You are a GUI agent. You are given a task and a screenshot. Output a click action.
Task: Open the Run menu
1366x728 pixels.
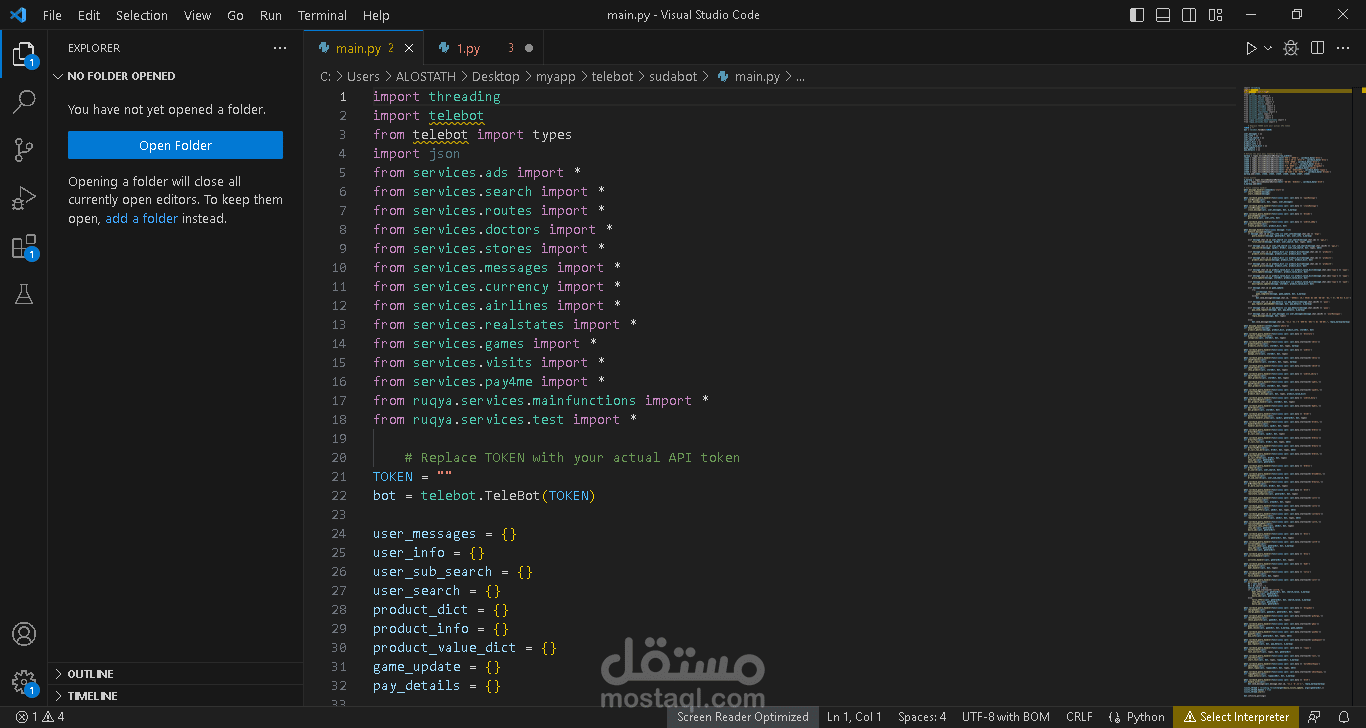[271, 15]
